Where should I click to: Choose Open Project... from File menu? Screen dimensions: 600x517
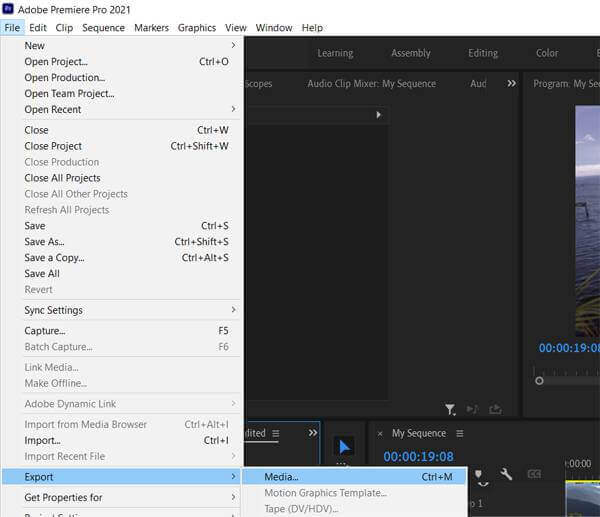pos(122,62)
